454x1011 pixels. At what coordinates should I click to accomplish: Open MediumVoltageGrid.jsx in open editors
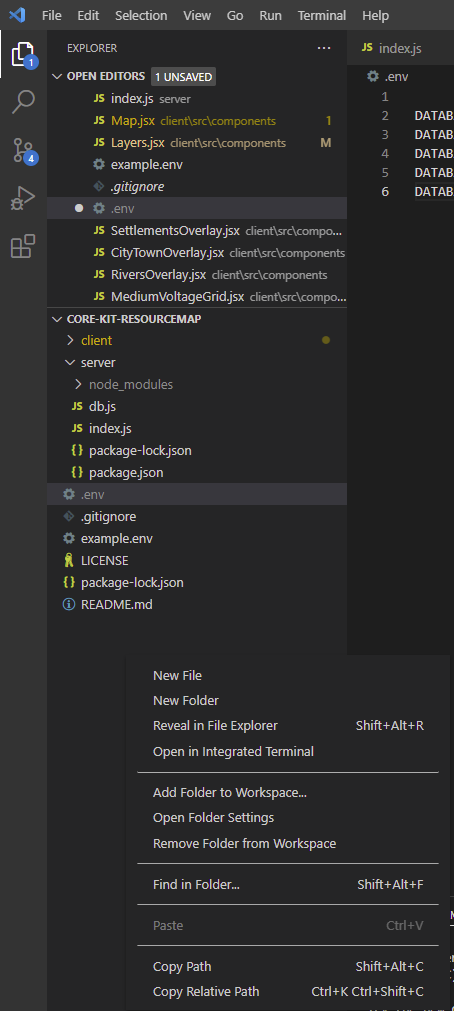click(x=197, y=297)
